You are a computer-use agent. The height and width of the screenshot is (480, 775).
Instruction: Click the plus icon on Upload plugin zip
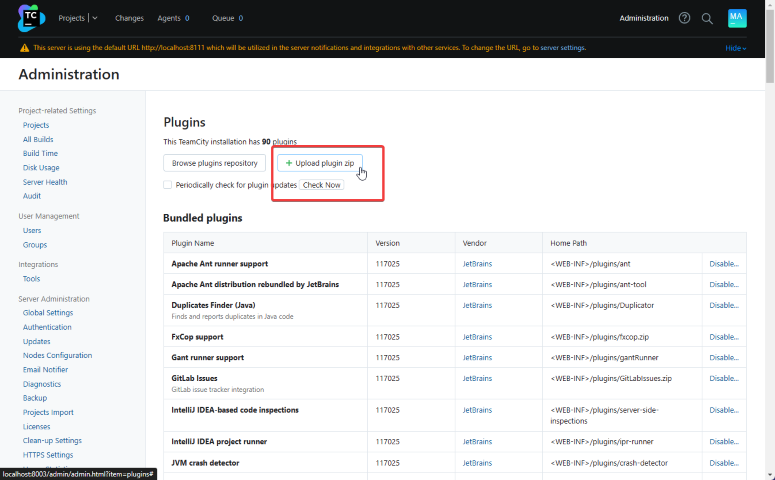click(x=289, y=163)
